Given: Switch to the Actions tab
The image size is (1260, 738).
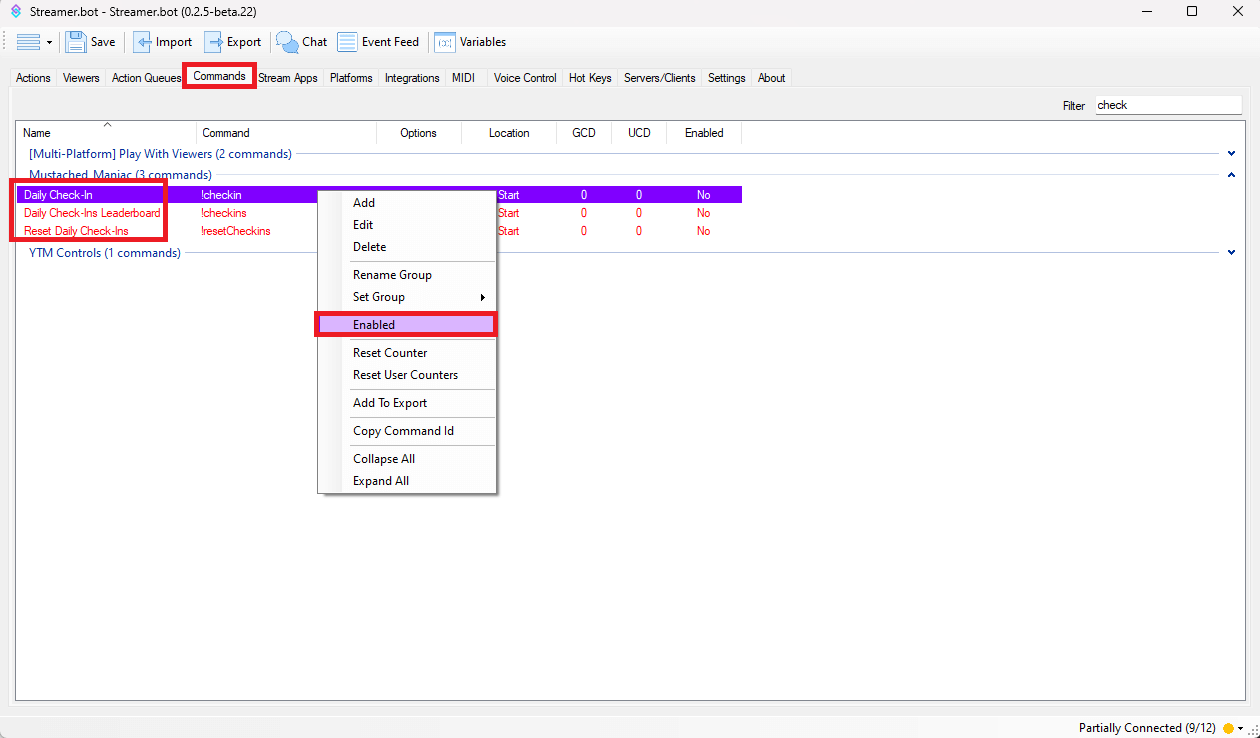Looking at the screenshot, I should pos(33,78).
